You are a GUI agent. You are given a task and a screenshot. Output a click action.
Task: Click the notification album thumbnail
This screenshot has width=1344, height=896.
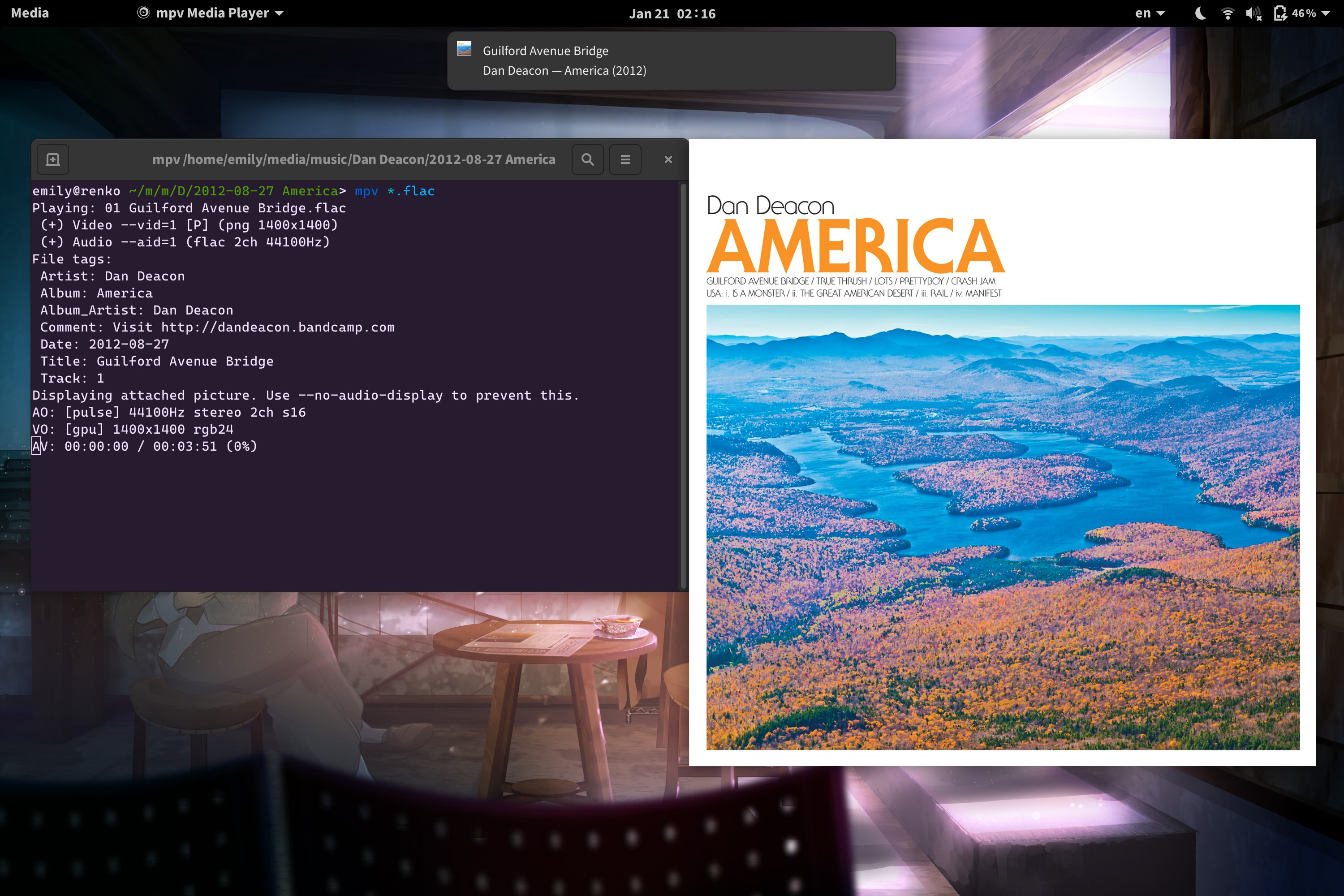coord(464,49)
